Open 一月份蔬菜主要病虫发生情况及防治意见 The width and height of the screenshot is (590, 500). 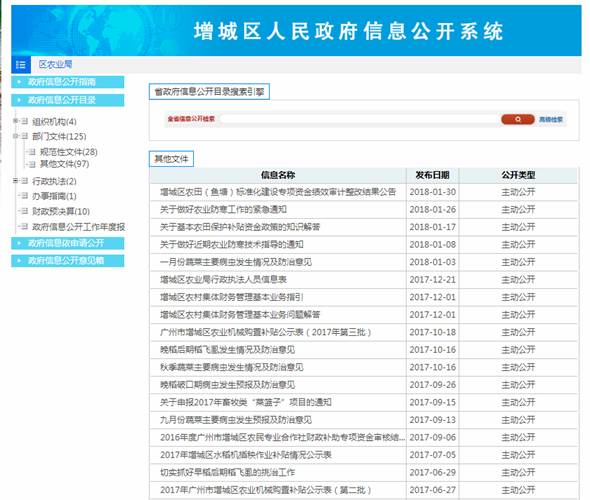(236, 262)
